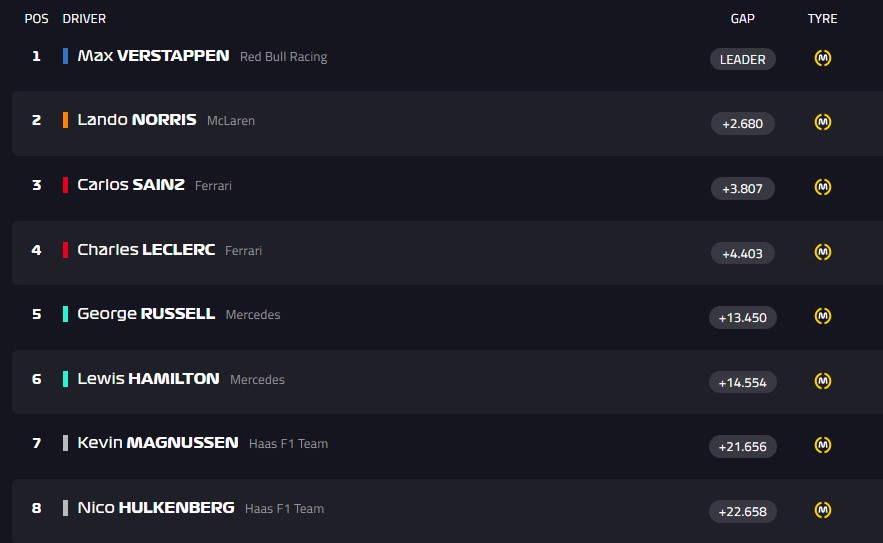Click Russell's medium tyre icon
Viewport: 883px width, 543px height.
pos(823,316)
